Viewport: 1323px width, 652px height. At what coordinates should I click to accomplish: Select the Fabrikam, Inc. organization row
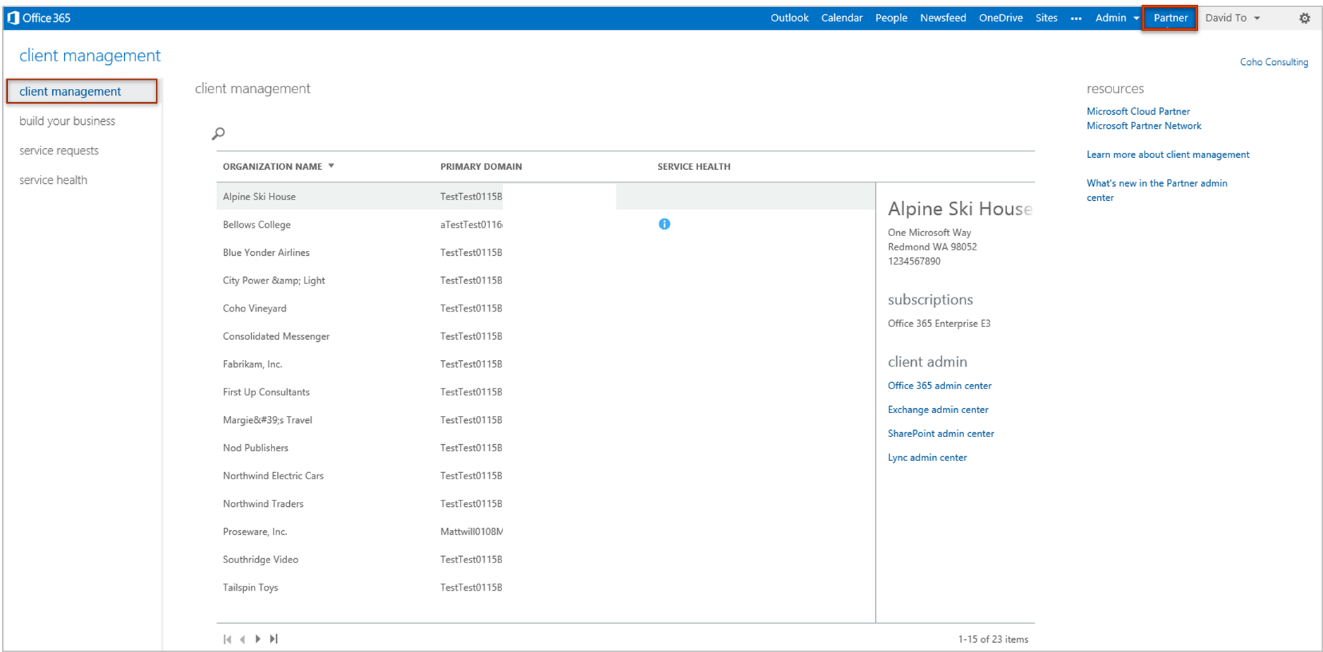click(252, 364)
